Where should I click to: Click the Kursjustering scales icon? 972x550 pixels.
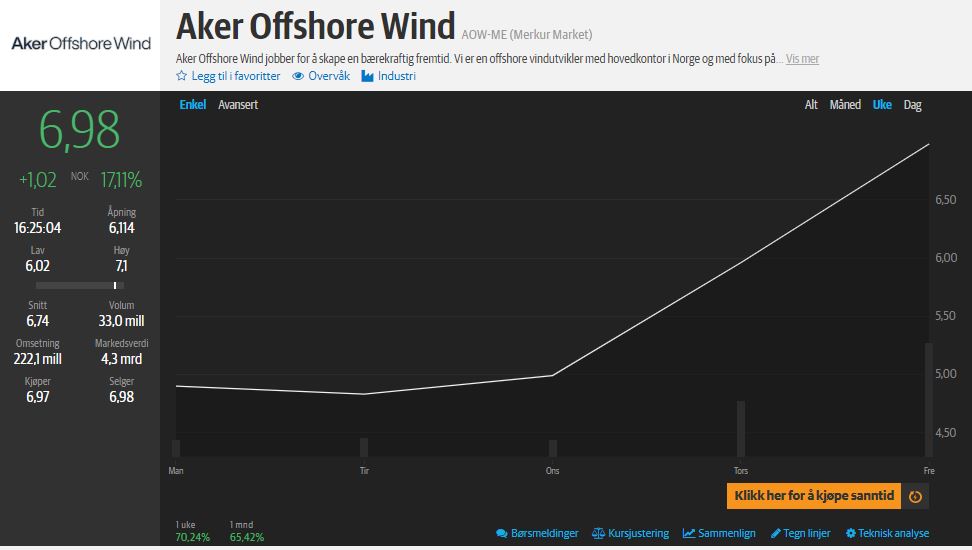598,533
